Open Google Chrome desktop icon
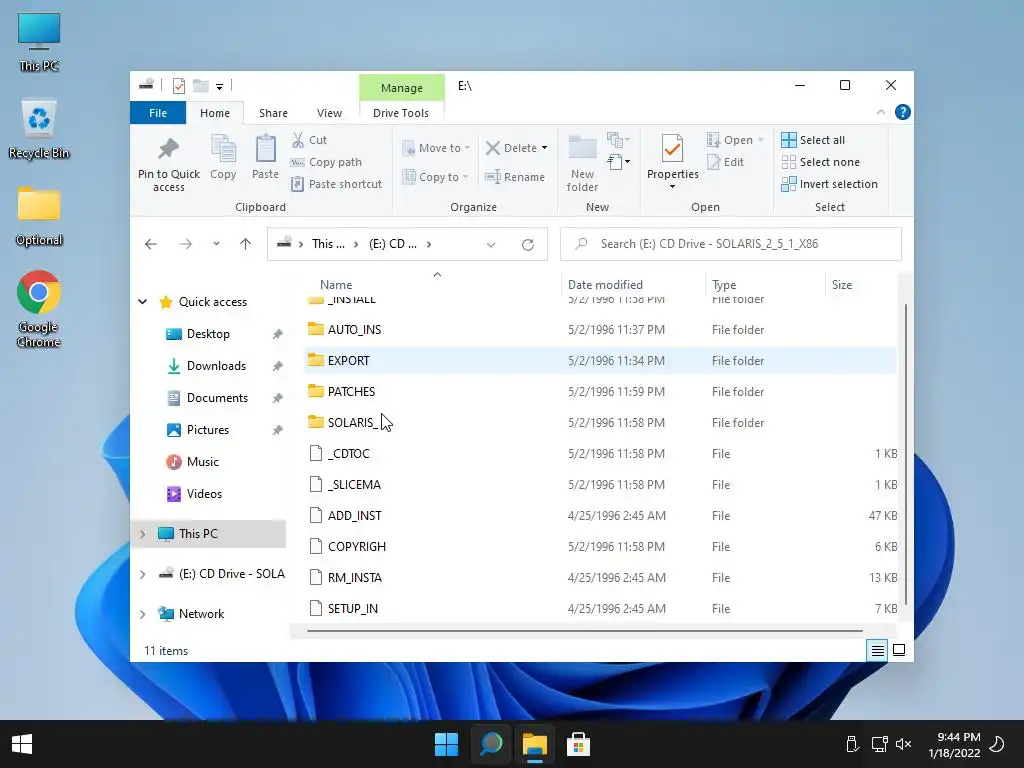This screenshot has height=768, width=1024. (39, 309)
